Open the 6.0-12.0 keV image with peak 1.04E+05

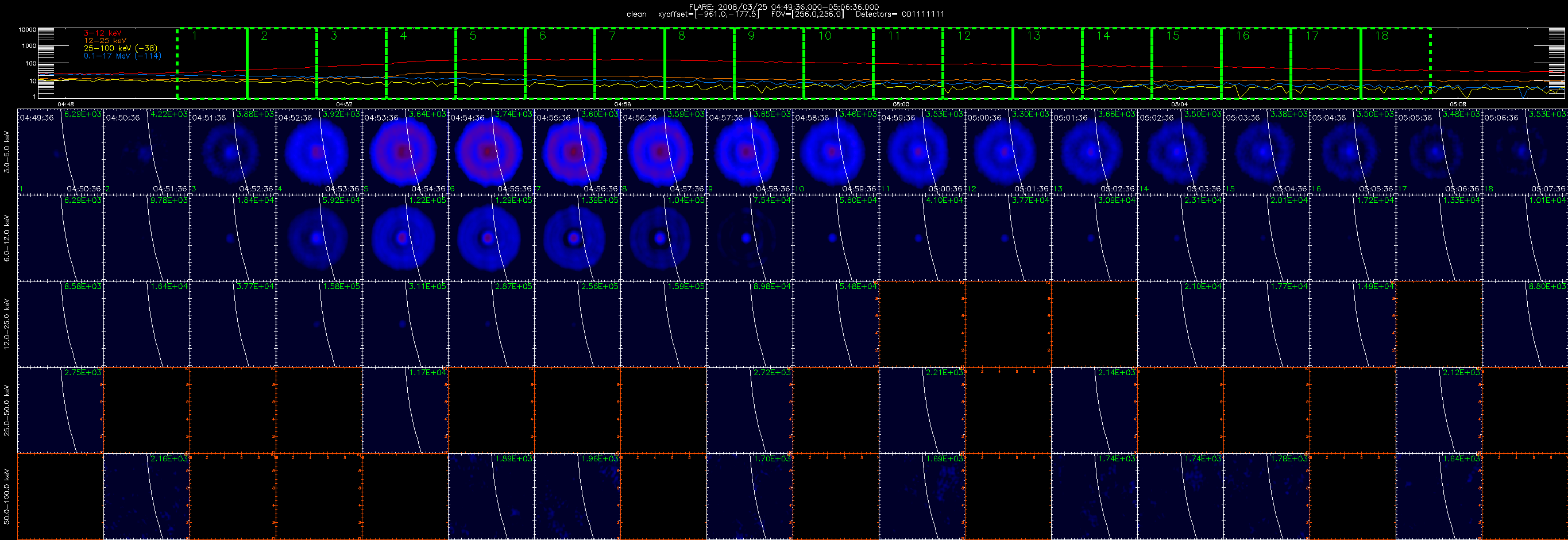[x=663, y=238]
